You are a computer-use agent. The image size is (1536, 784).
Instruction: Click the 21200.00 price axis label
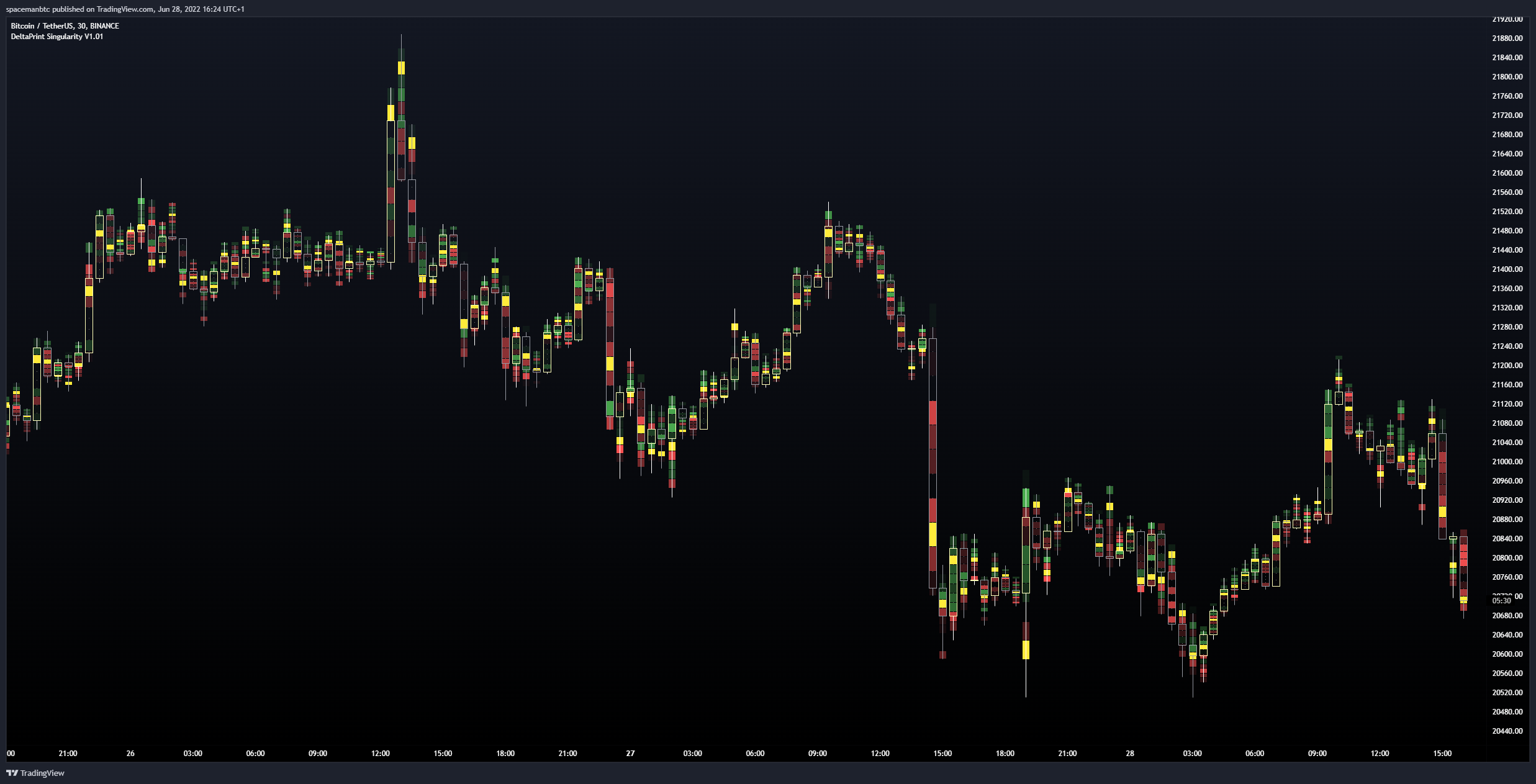[x=1507, y=366]
